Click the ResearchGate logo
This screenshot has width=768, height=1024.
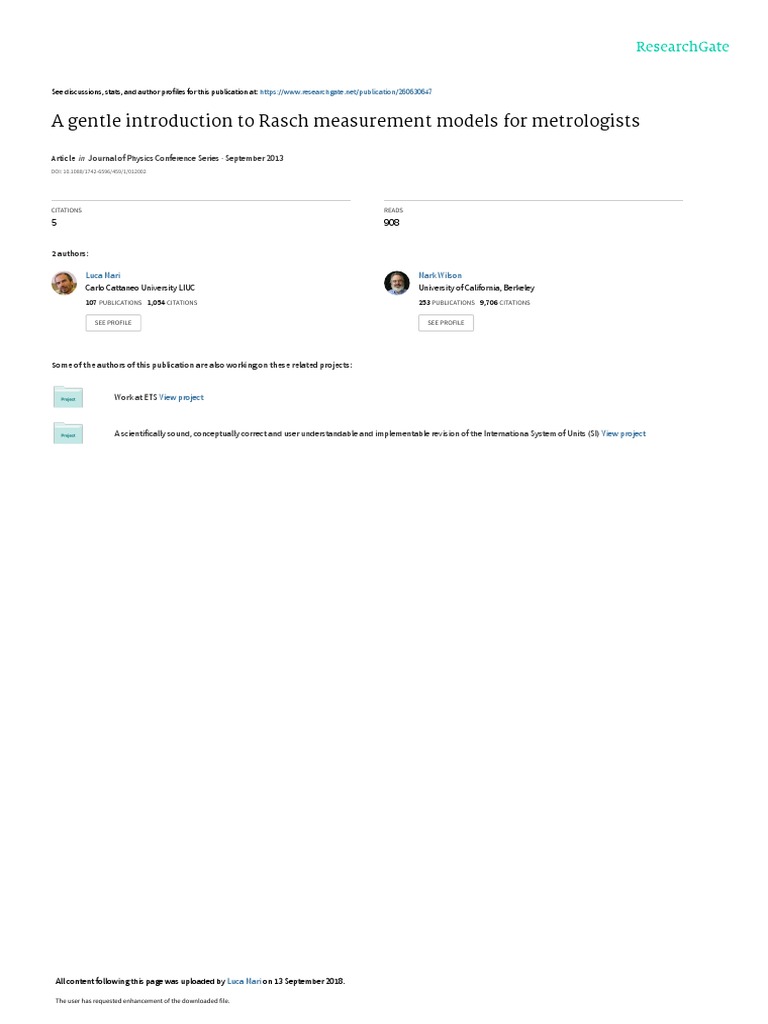click(682, 47)
